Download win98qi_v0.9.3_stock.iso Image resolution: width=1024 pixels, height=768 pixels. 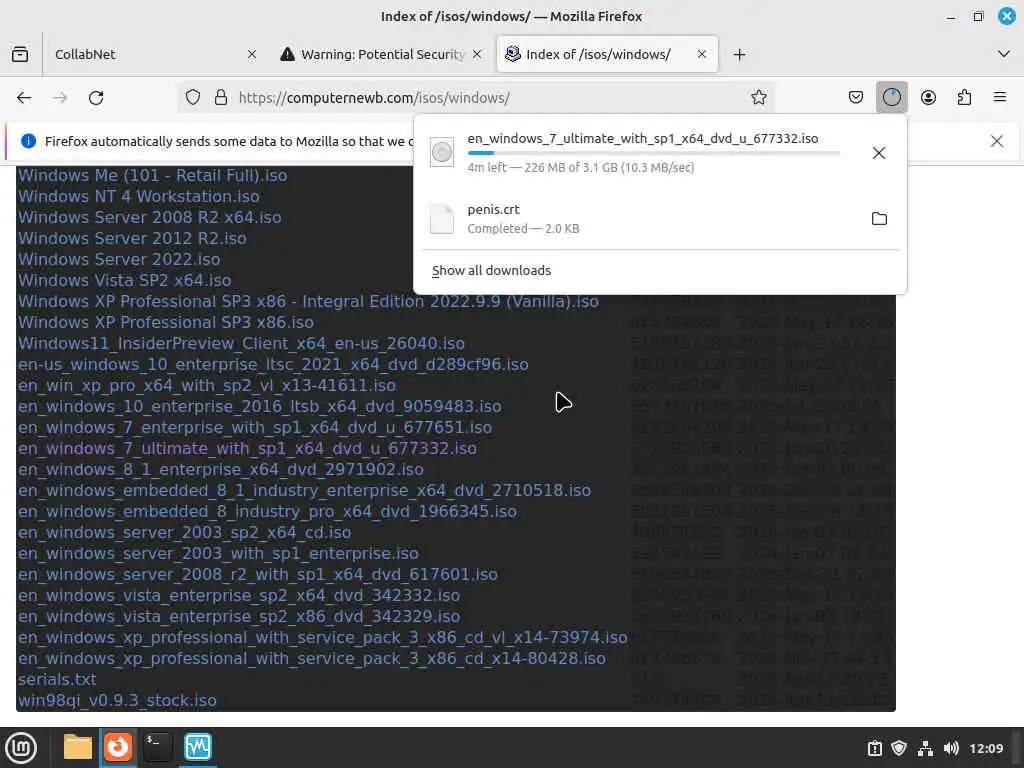tap(117, 701)
